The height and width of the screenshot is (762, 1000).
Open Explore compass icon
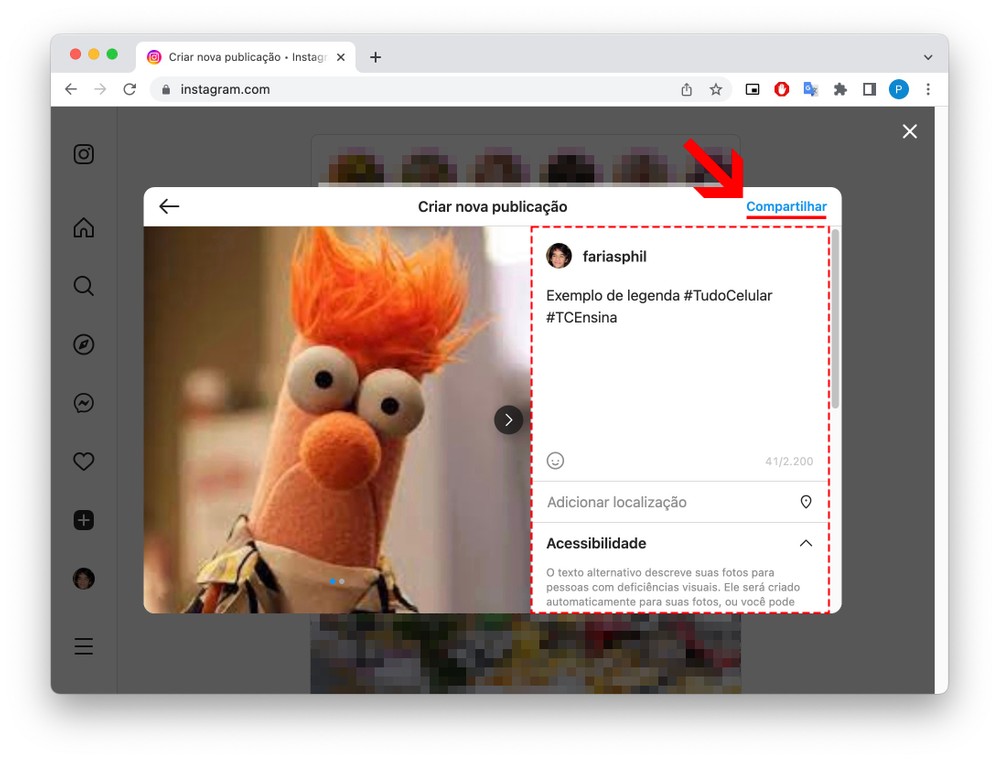click(84, 345)
